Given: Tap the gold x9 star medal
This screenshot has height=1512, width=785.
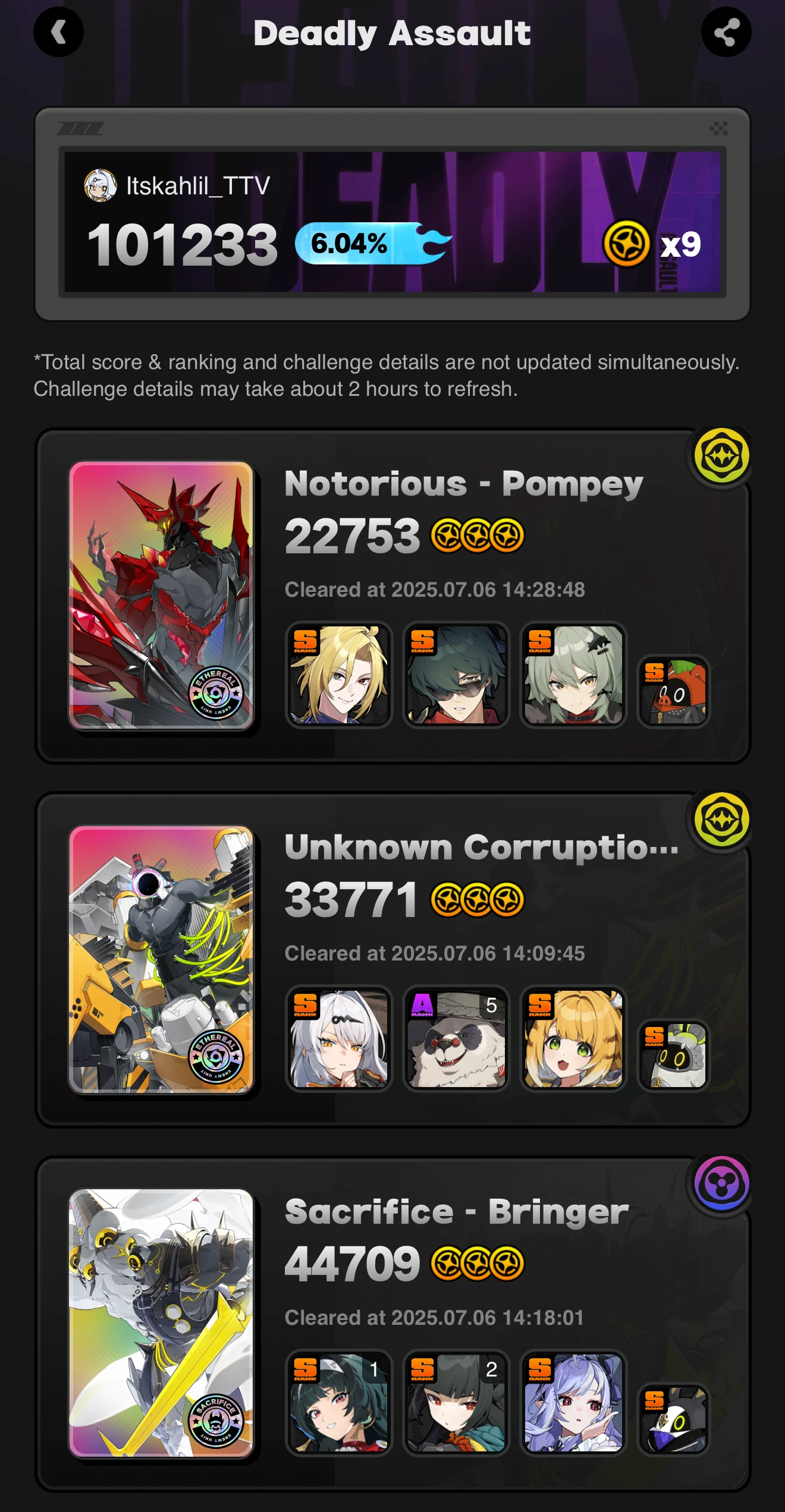Looking at the screenshot, I should click(626, 244).
